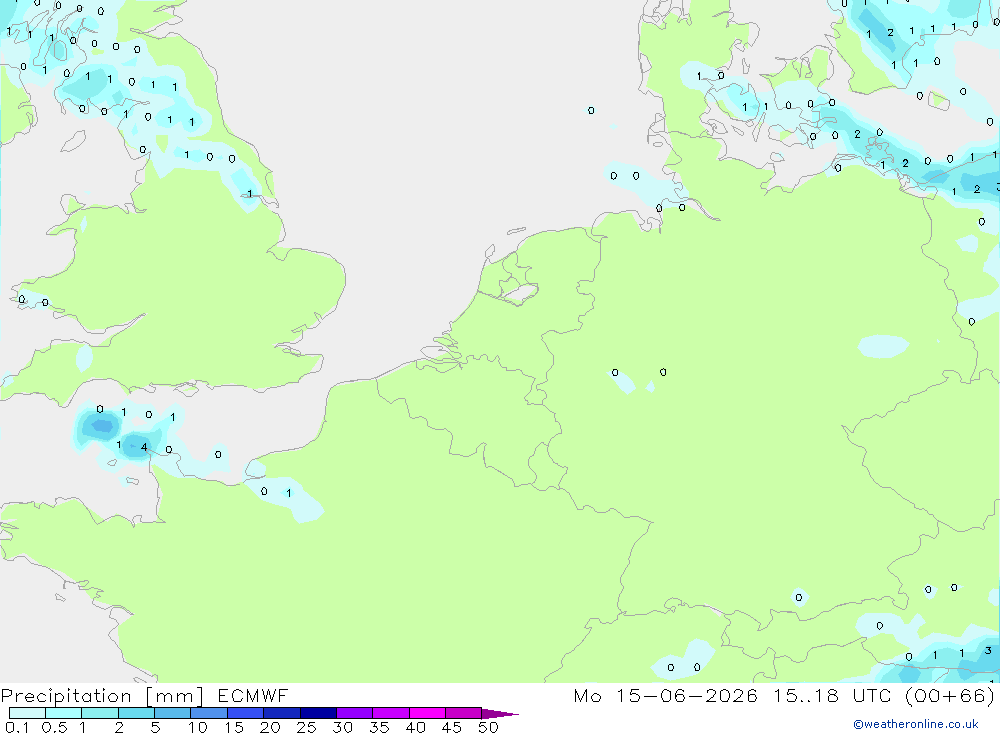This screenshot has height=733, width=1000.
Task: Click the lightest cyan 0.1–0.5 mm legend swatch
Action: click(x=27, y=713)
